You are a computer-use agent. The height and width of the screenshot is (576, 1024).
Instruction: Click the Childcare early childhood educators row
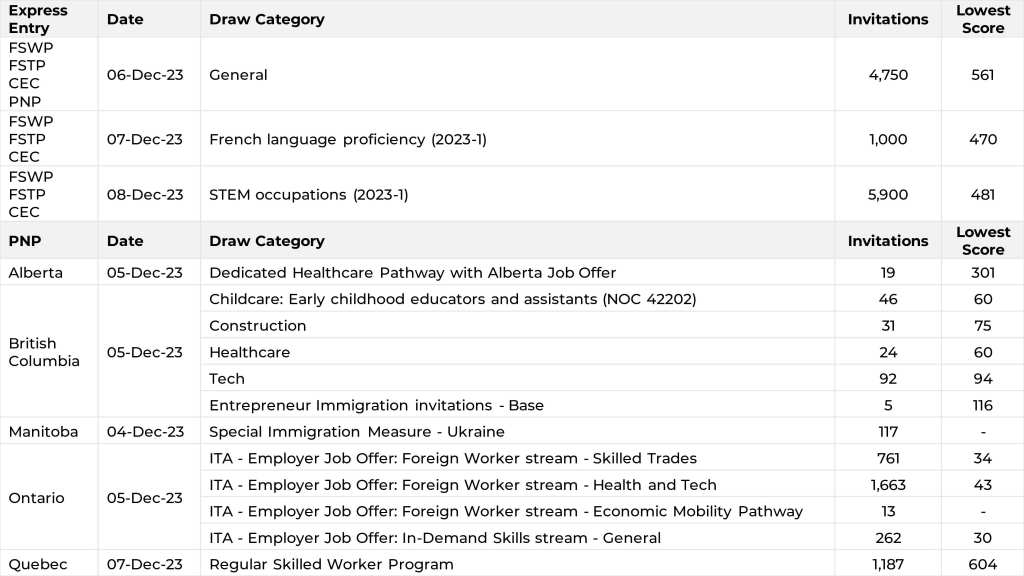click(452, 299)
